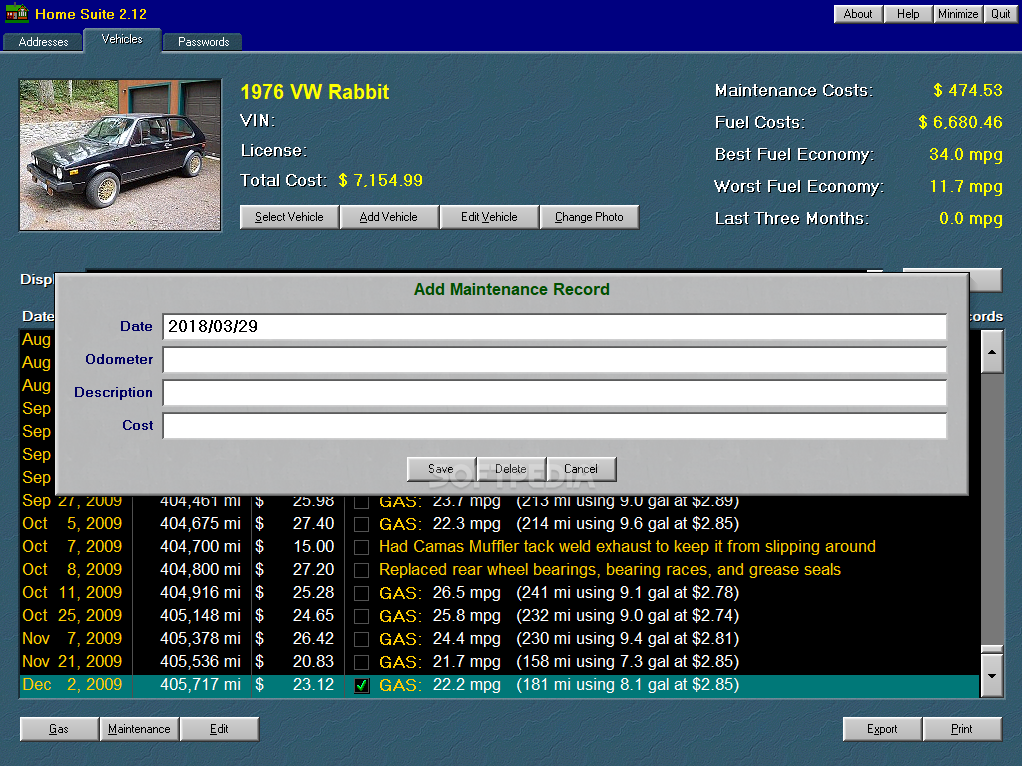Click the '1976 VW Rabbit' vehicle title

click(315, 92)
